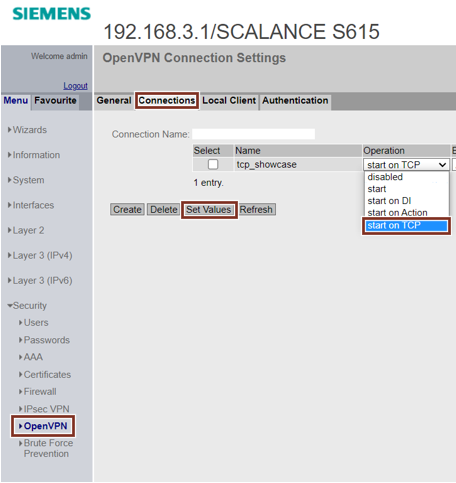Click the Select column header

[x=213, y=151]
